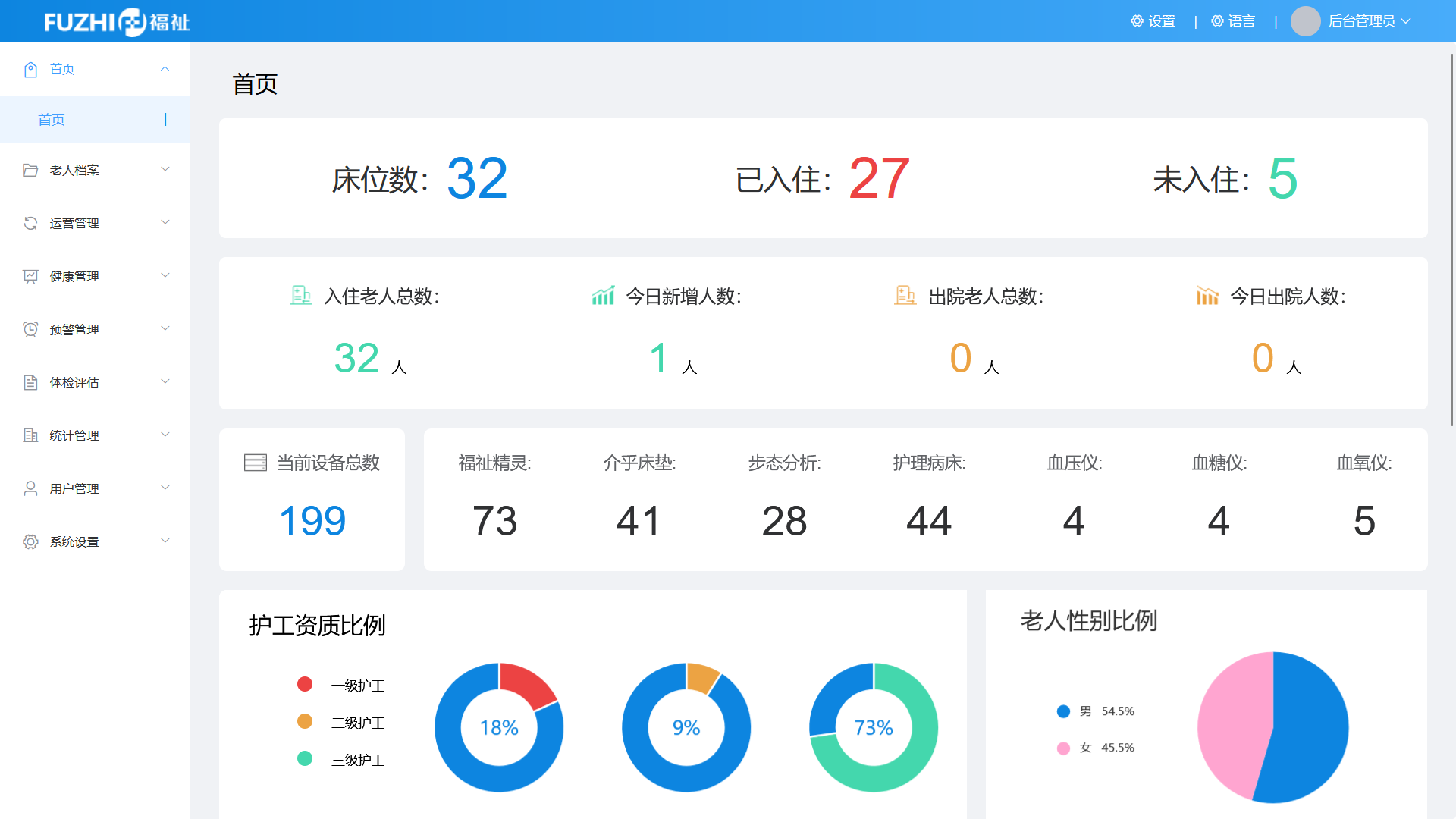Click the 运营管理 refresh icon

click(30, 223)
